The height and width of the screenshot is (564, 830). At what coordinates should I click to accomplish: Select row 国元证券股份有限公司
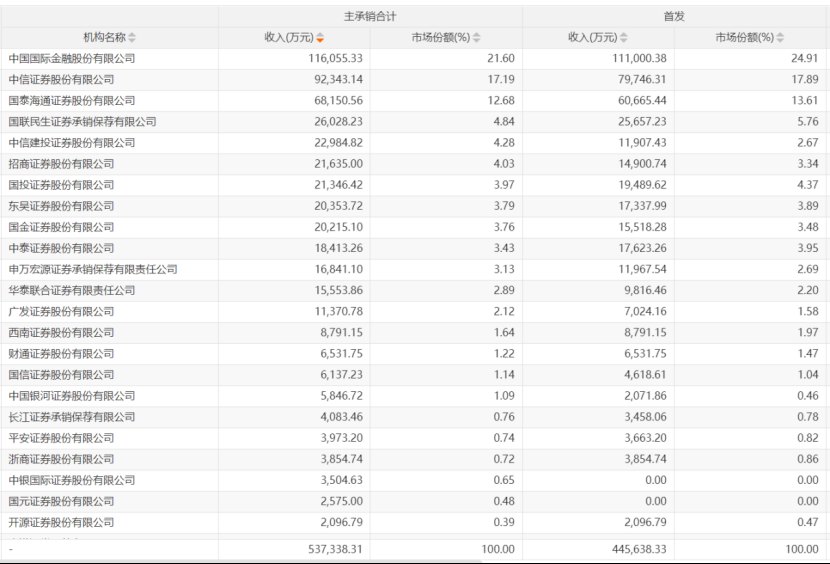point(413,502)
